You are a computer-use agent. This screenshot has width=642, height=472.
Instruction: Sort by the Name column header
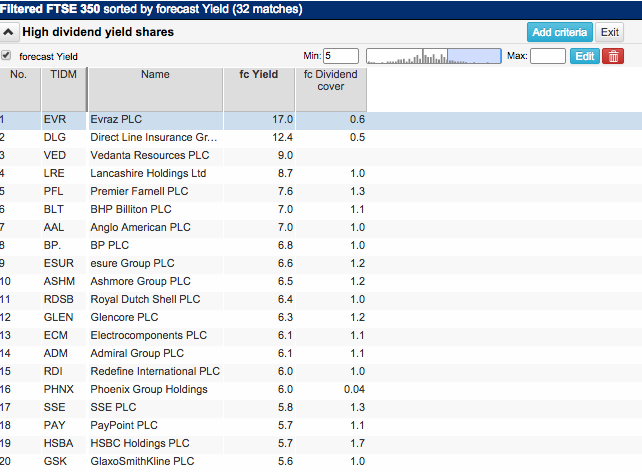click(x=155, y=90)
